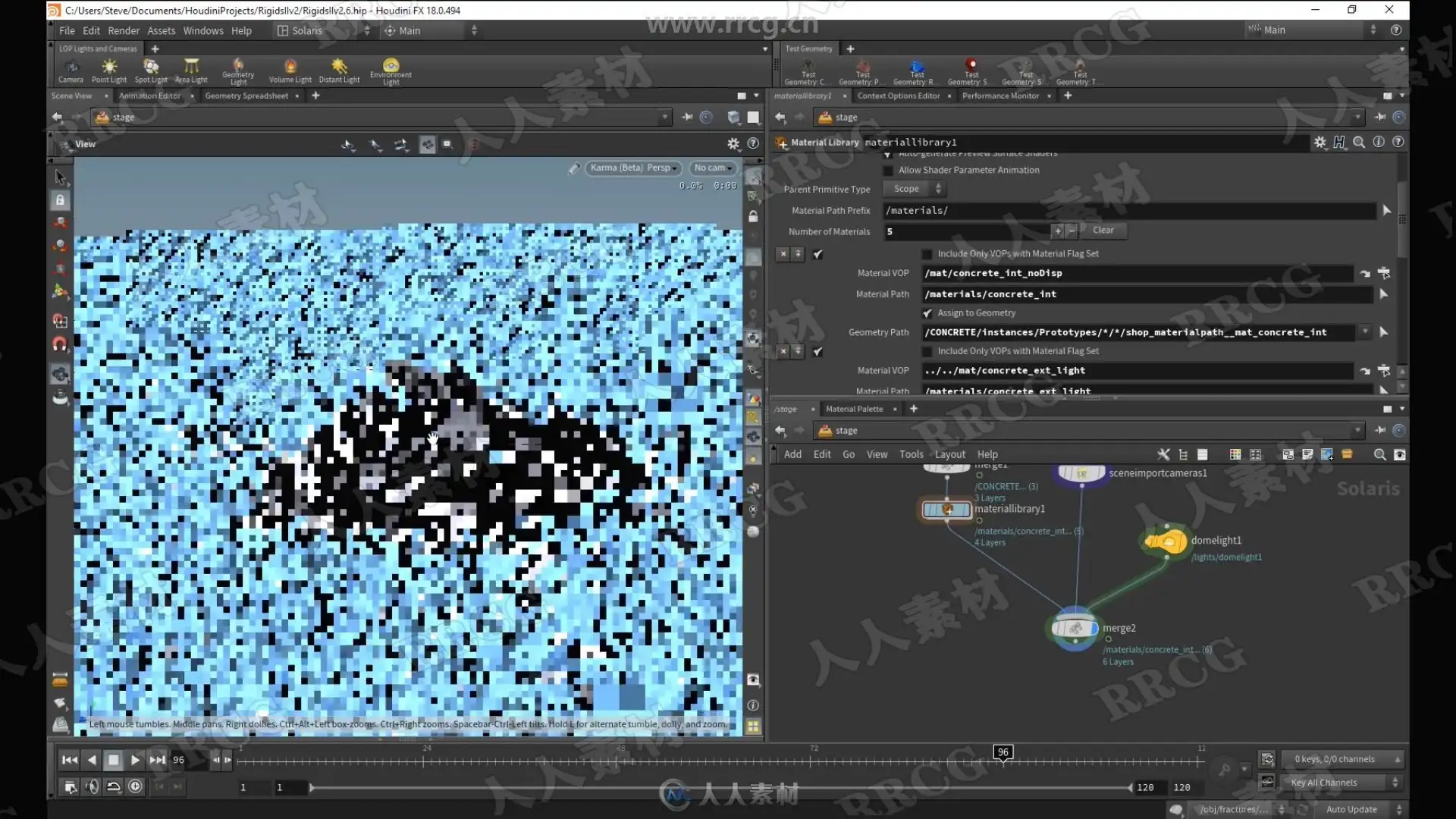The height and width of the screenshot is (819, 1456).
Task: Click the Clear button for materials
Action: [1103, 231]
